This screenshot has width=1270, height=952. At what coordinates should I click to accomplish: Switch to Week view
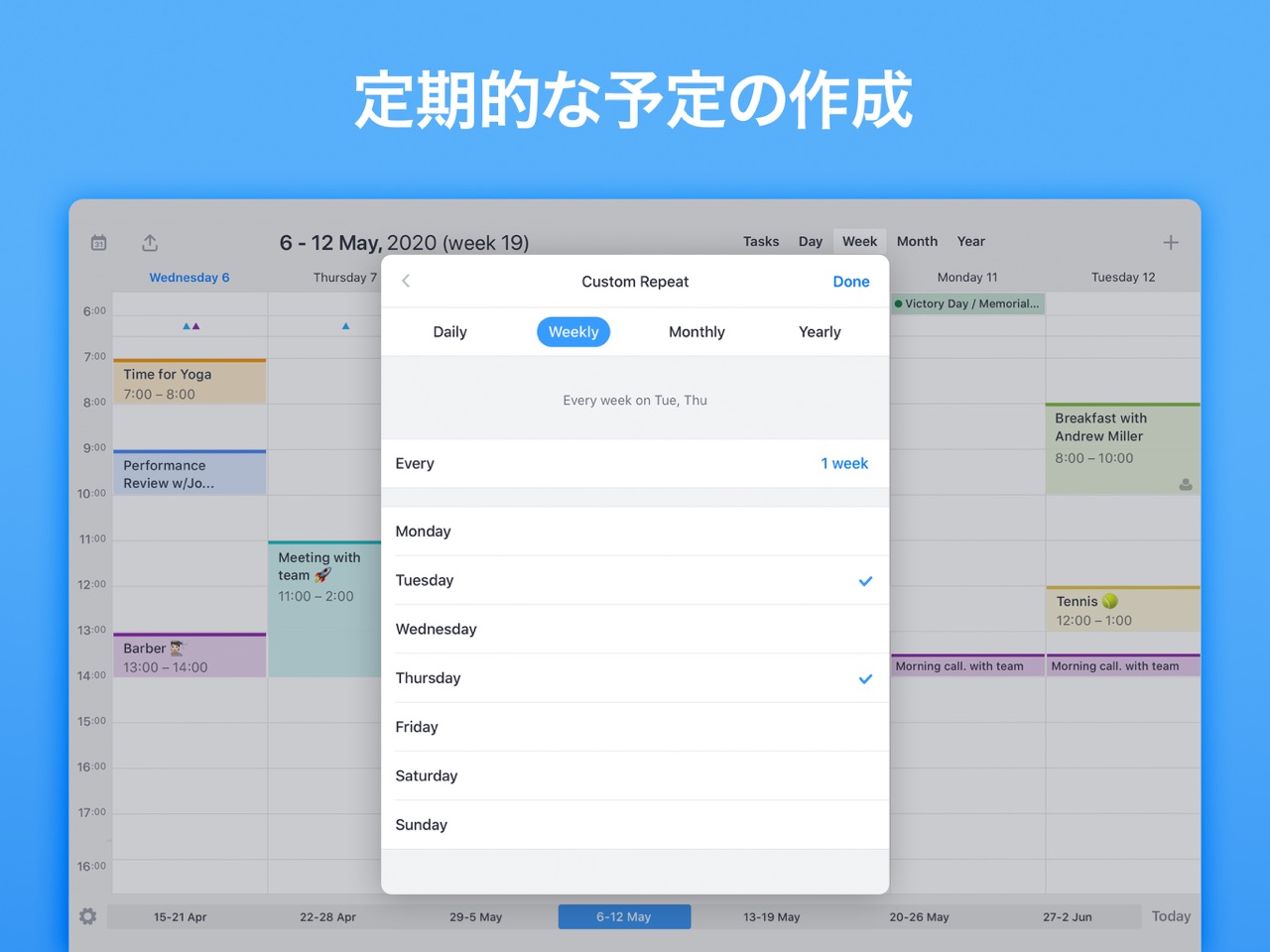coord(859,241)
